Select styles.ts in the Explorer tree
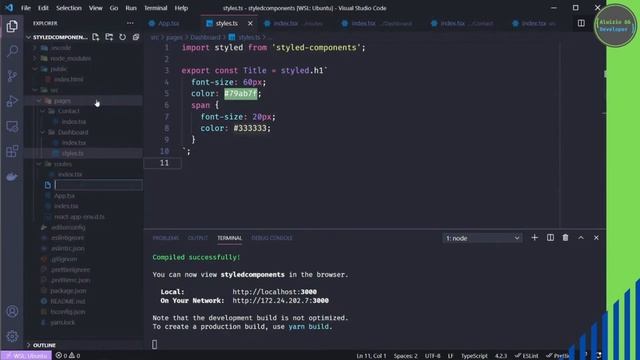The height and width of the screenshot is (360, 640). (x=73, y=153)
